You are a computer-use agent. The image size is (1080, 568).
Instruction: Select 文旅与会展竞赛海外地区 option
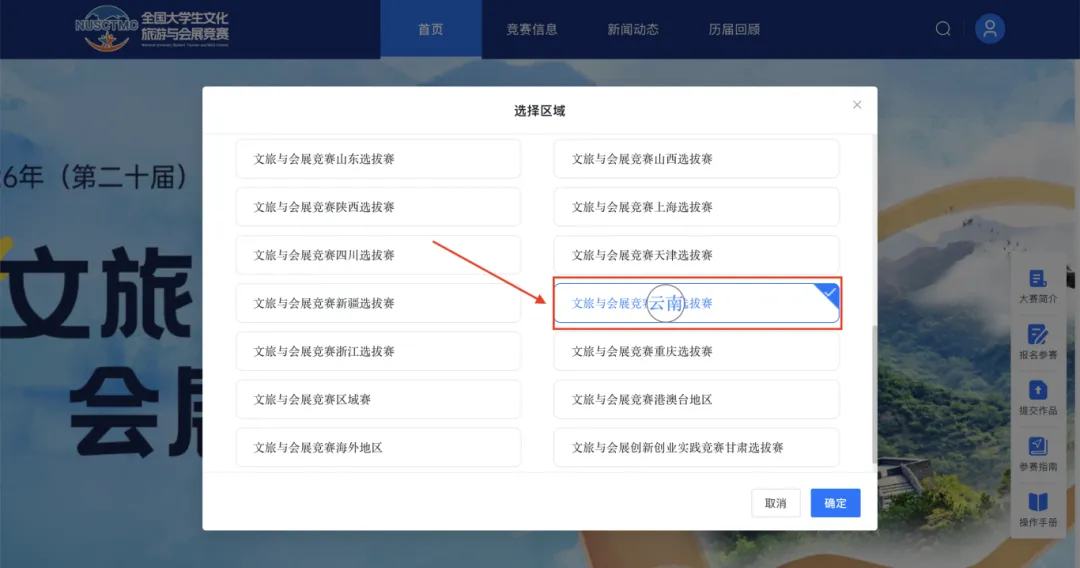coord(378,448)
